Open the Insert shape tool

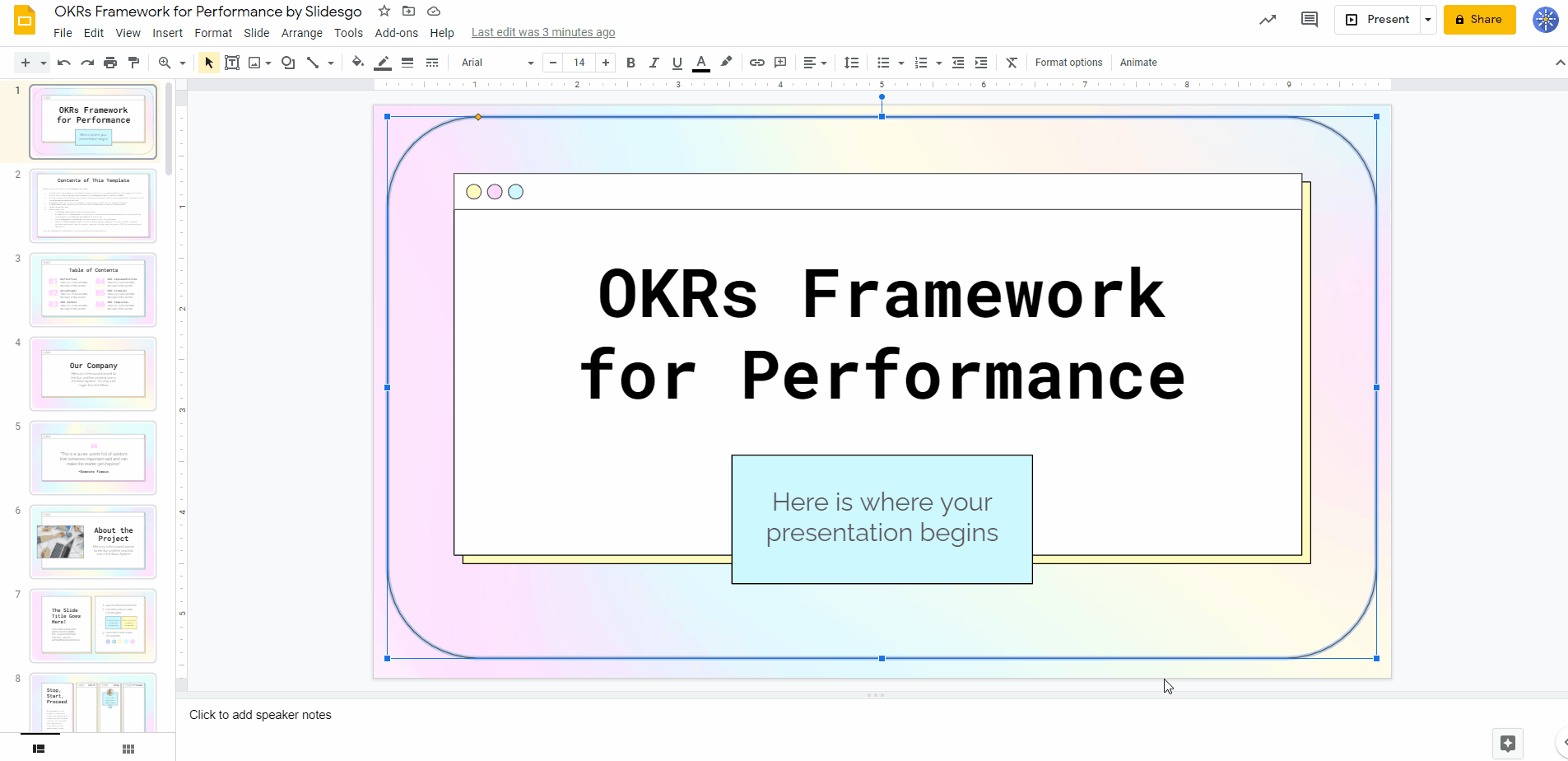pyautogui.click(x=286, y=62)
